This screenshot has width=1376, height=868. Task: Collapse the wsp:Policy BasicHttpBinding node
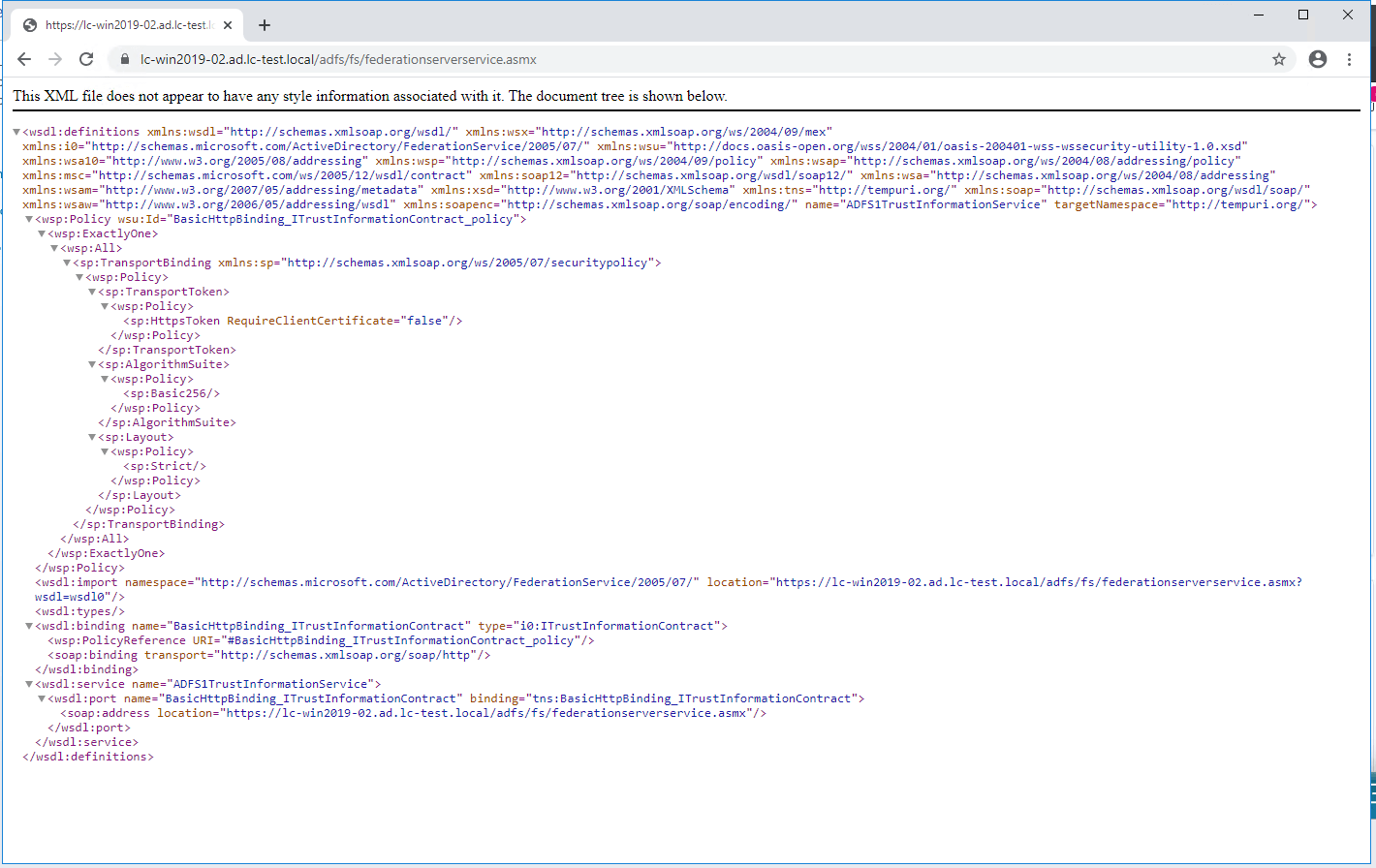click(29, 219)
